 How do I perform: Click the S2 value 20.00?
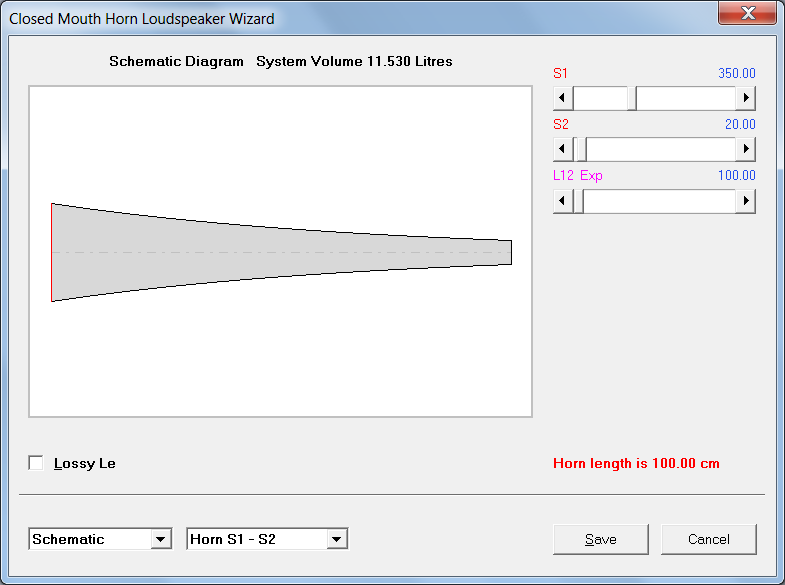[x=740, y=124]
